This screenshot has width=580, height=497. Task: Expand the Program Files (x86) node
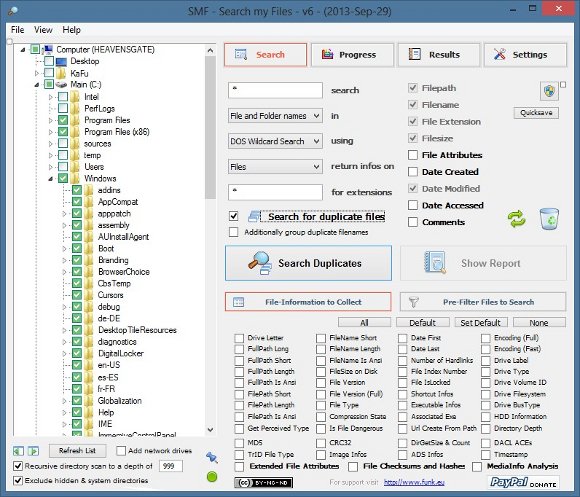(x=50, y=132)
